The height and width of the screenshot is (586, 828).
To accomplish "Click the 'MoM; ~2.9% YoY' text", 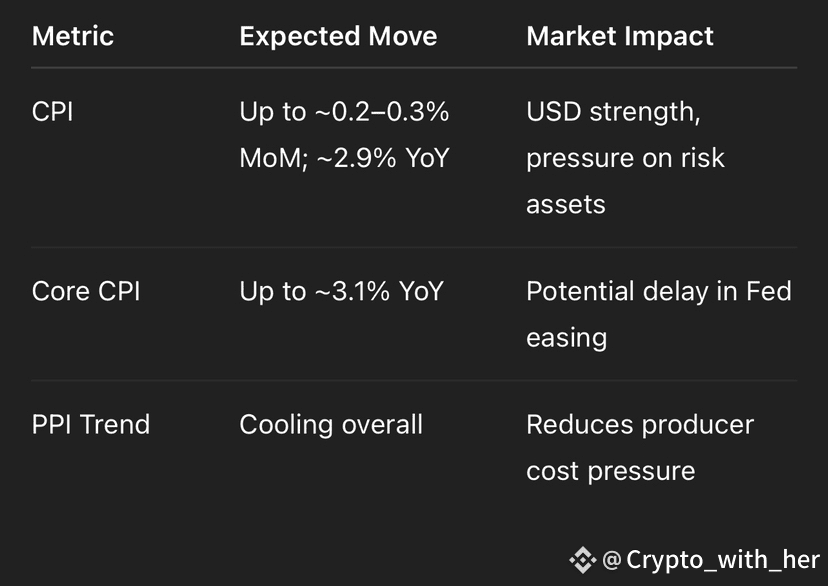I will (x=344, y=158).
